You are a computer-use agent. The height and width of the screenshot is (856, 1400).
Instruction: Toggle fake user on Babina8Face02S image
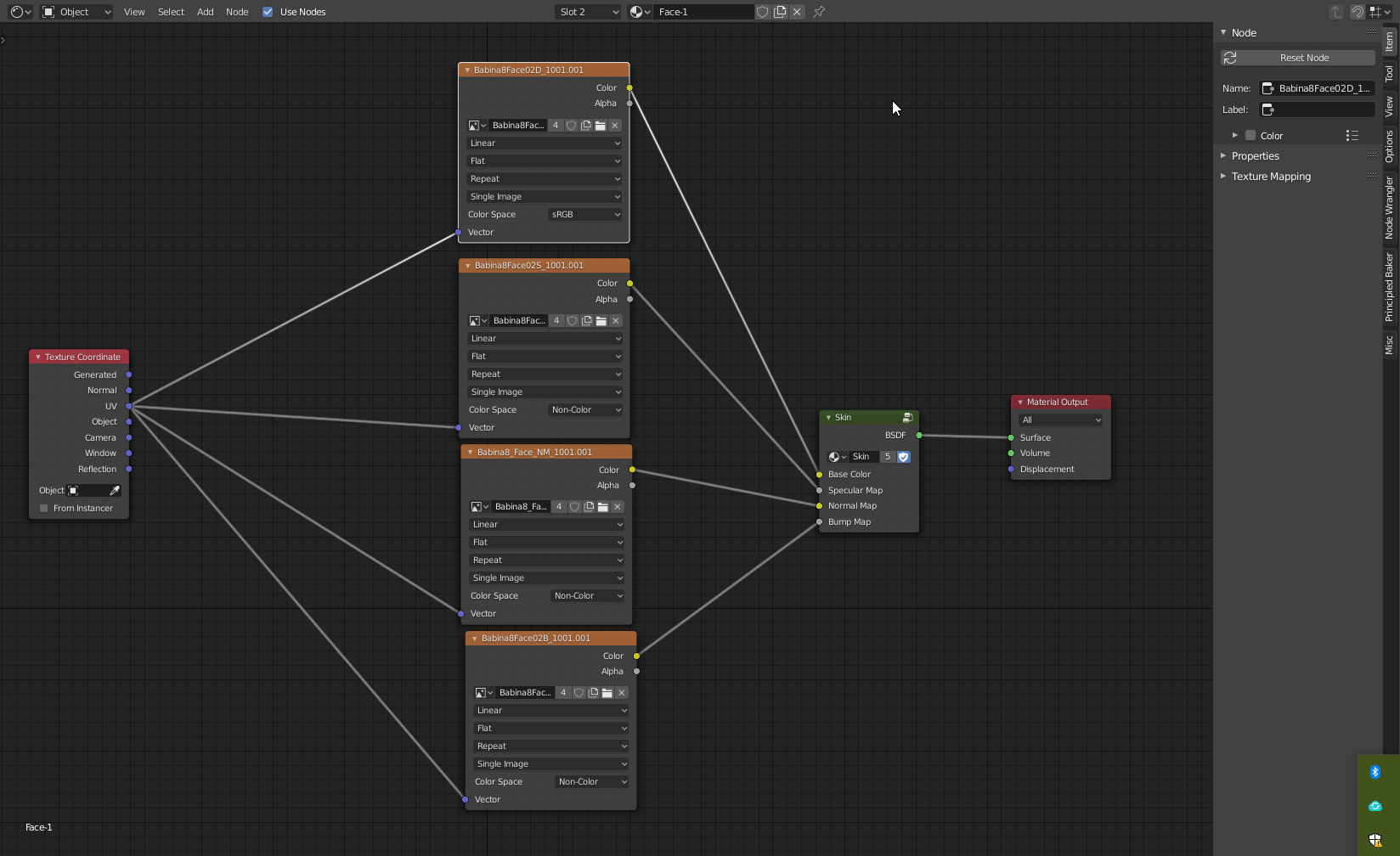pos(573,321)
